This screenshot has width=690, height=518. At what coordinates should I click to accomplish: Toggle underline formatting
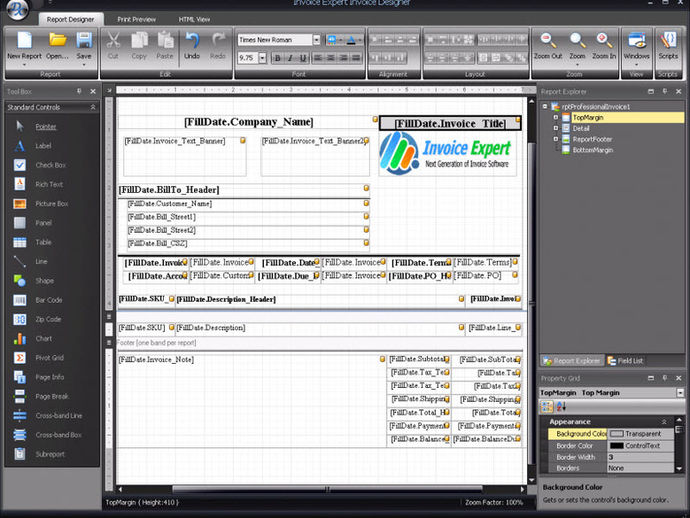(303, 58)
